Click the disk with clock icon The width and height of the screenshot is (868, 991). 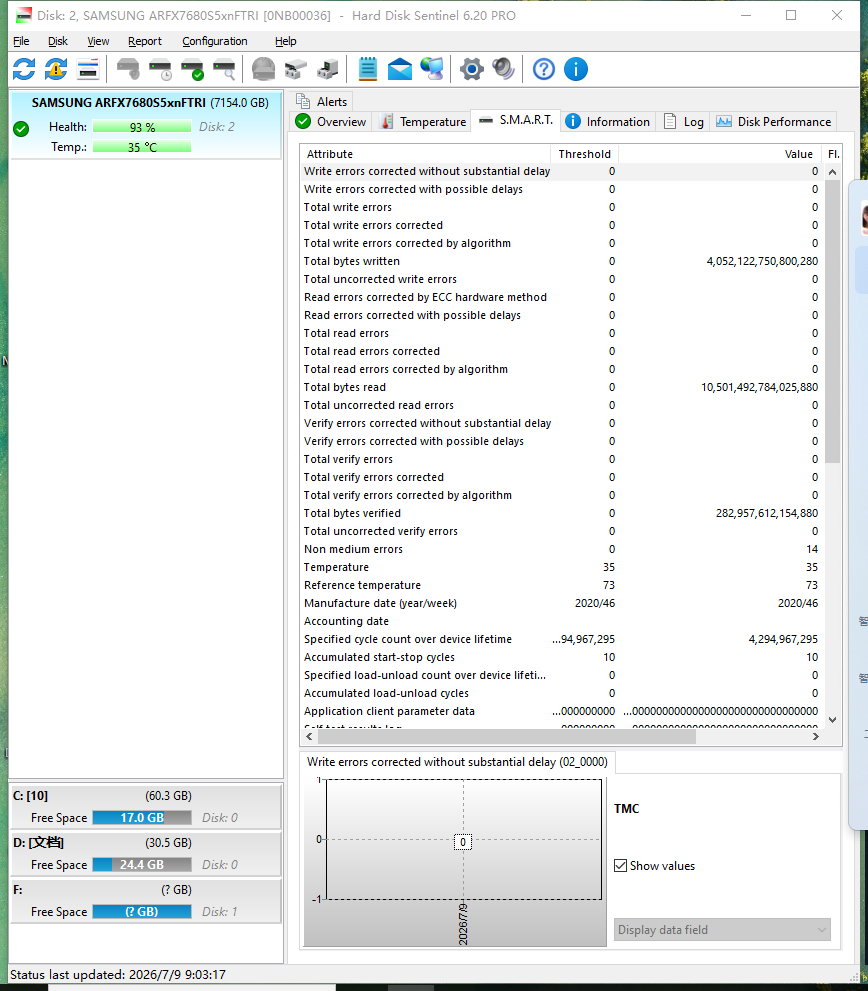coord(161,69)
